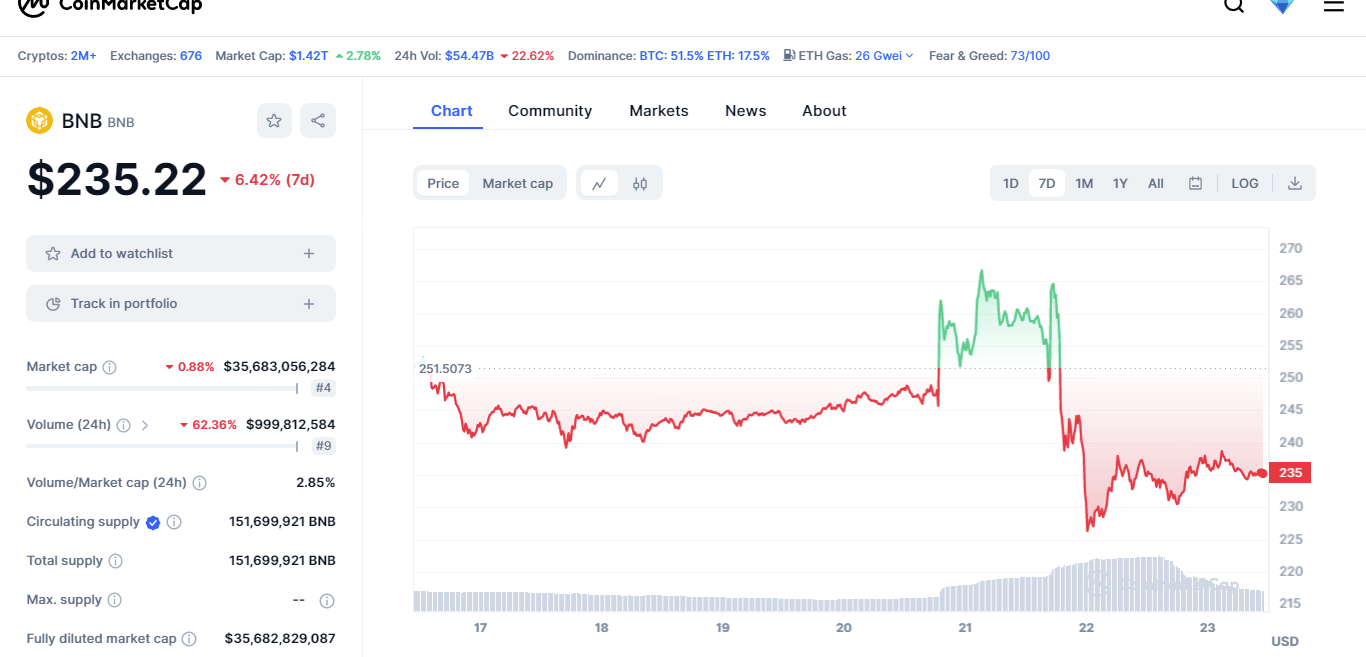Click the info icon beside Volume (24h)
1366x657 pixels.
[123, 425]
